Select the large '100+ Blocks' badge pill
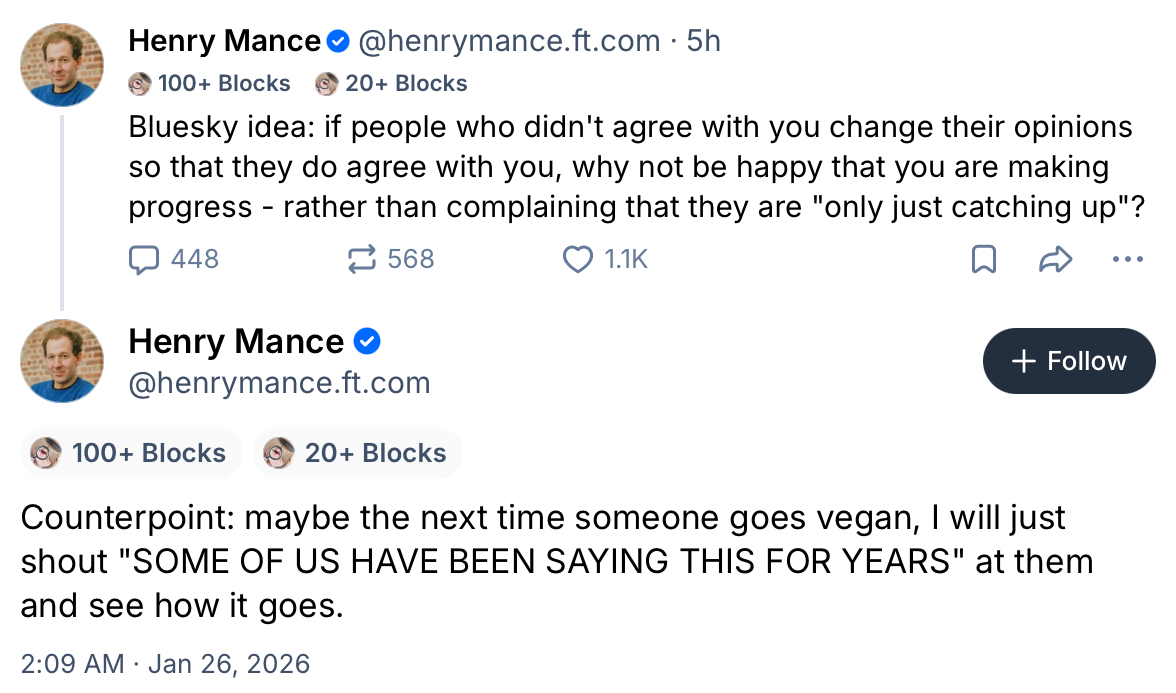Screen dimensions: 1176x693 pyautogui.click(x=131, y=453)
